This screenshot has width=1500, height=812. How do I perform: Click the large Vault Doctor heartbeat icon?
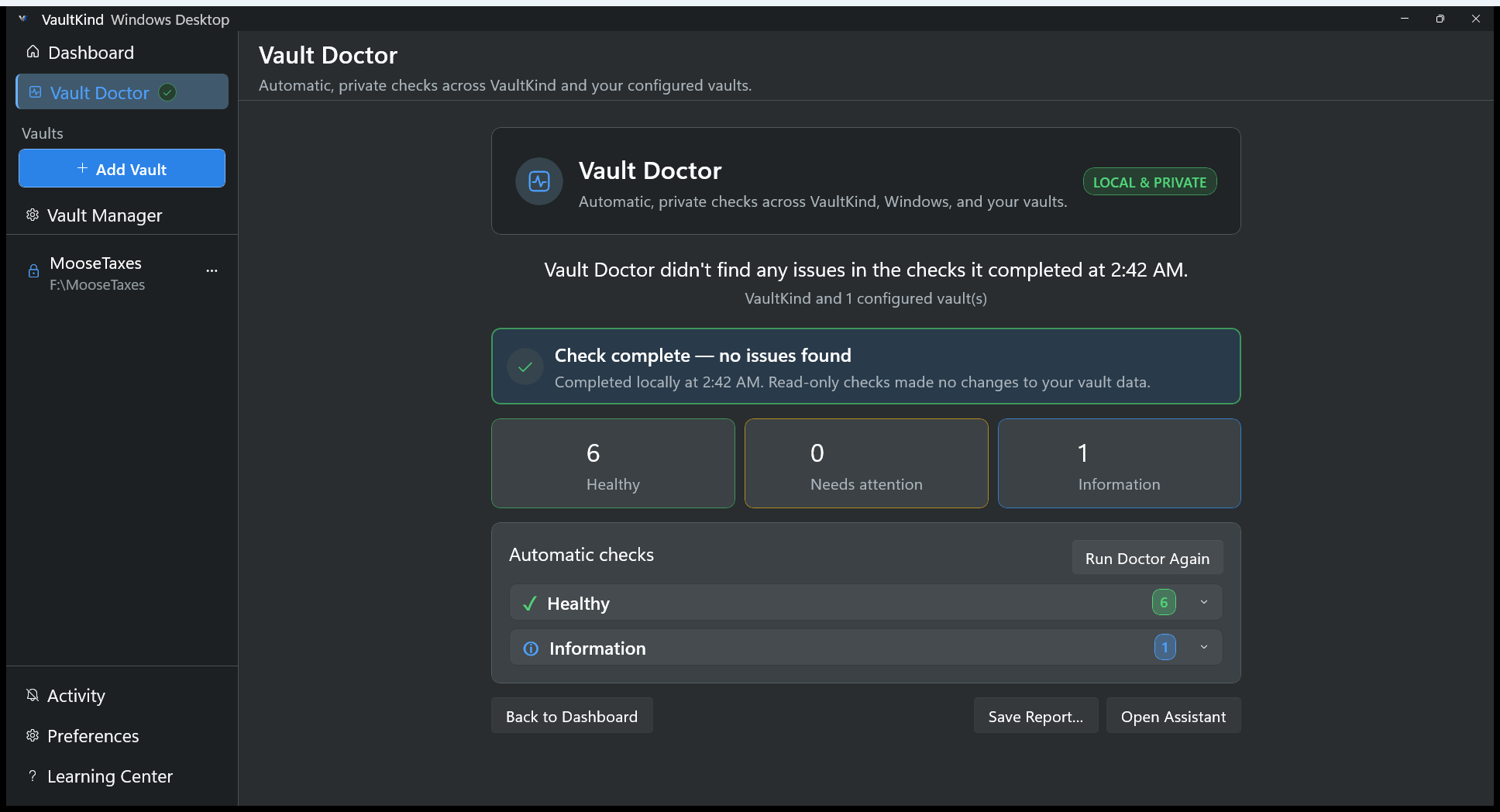[539, 181]
